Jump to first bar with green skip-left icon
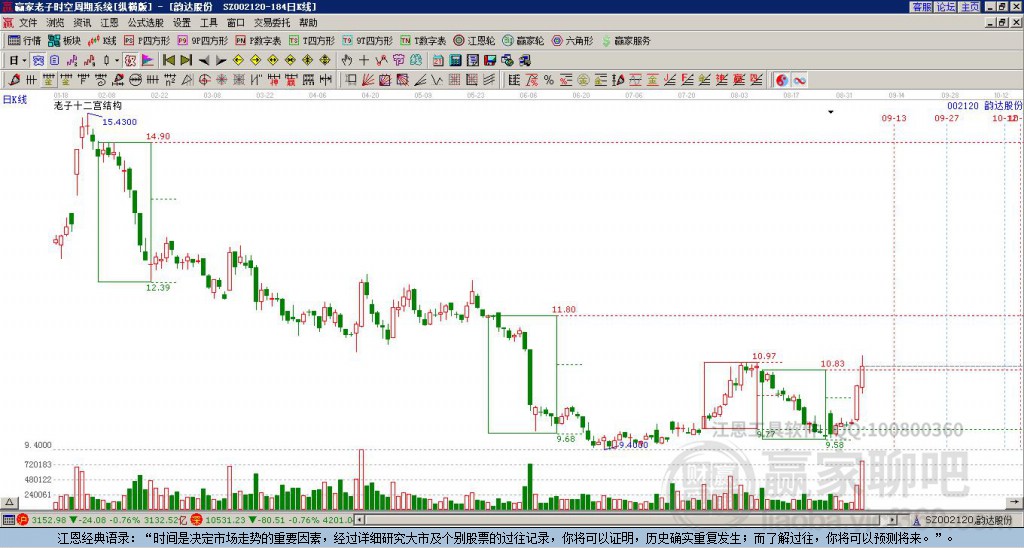 coord(168,61)
